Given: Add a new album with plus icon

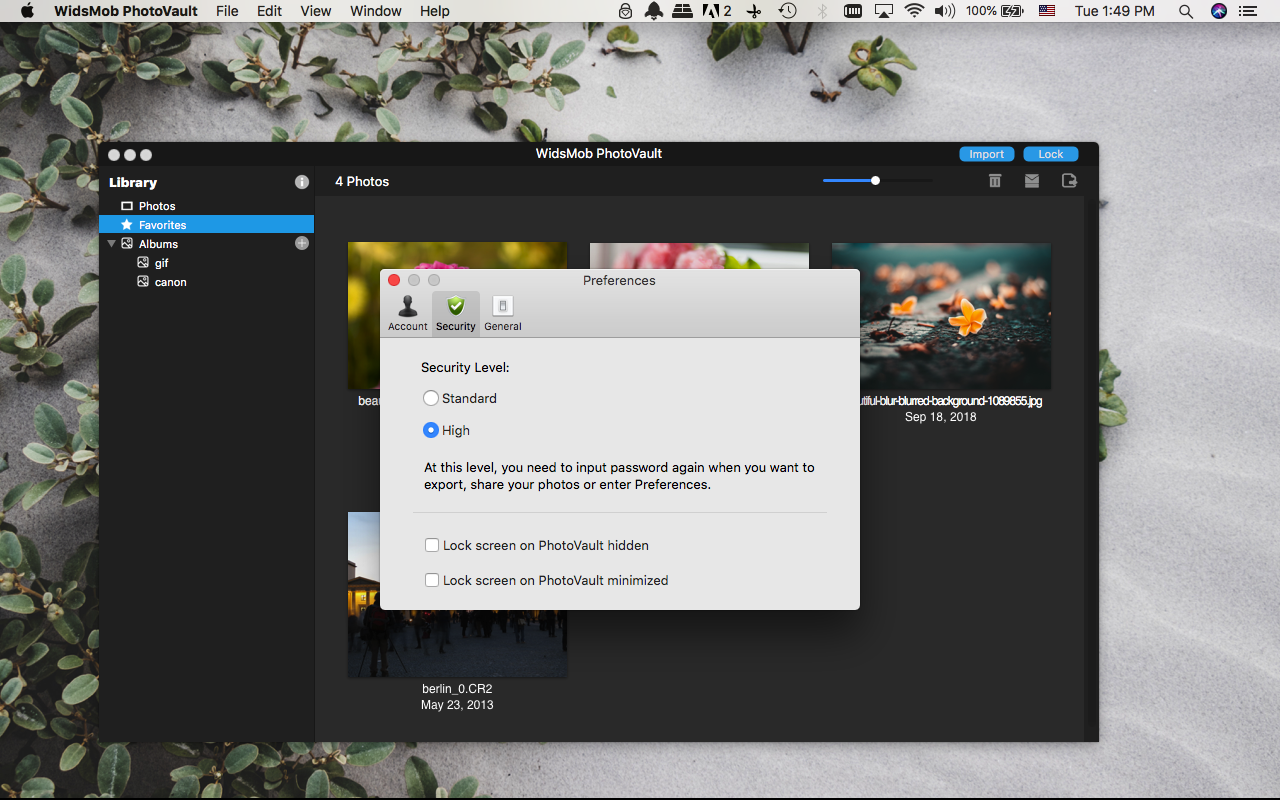Looking at the screenshot, I should coord(302,243).
